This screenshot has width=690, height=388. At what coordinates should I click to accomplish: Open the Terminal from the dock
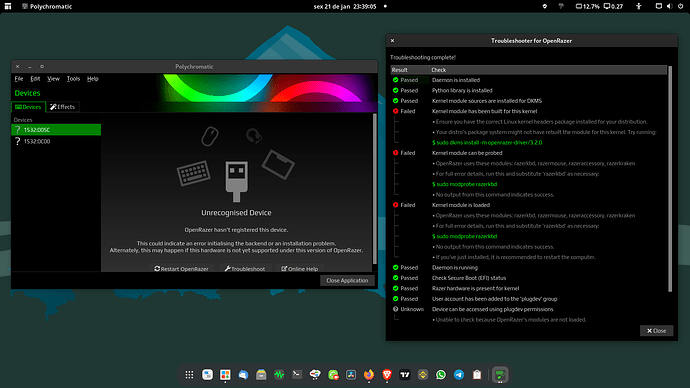pyautogui.click(x=297, y=375)
